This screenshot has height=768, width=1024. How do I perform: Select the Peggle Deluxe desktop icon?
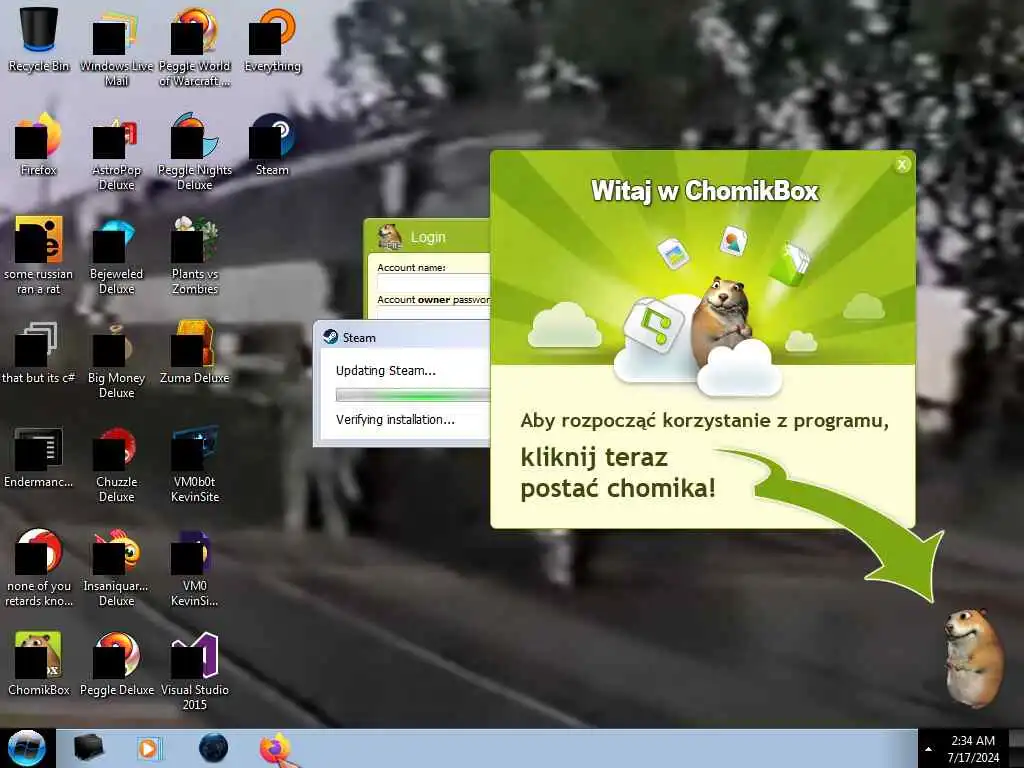[116, 664]
